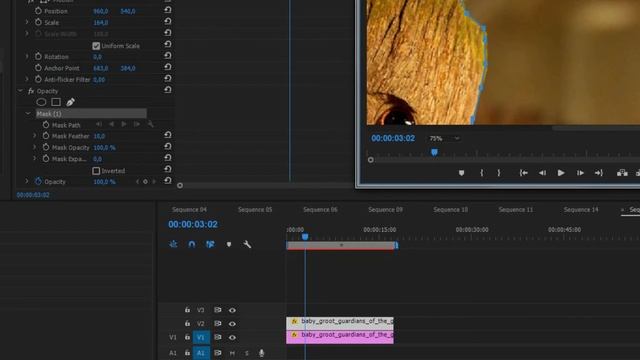Screen dimensions: 640x360
Task: Toggle the Mask Feather stopwatch icon
Action: pos(46,136)
